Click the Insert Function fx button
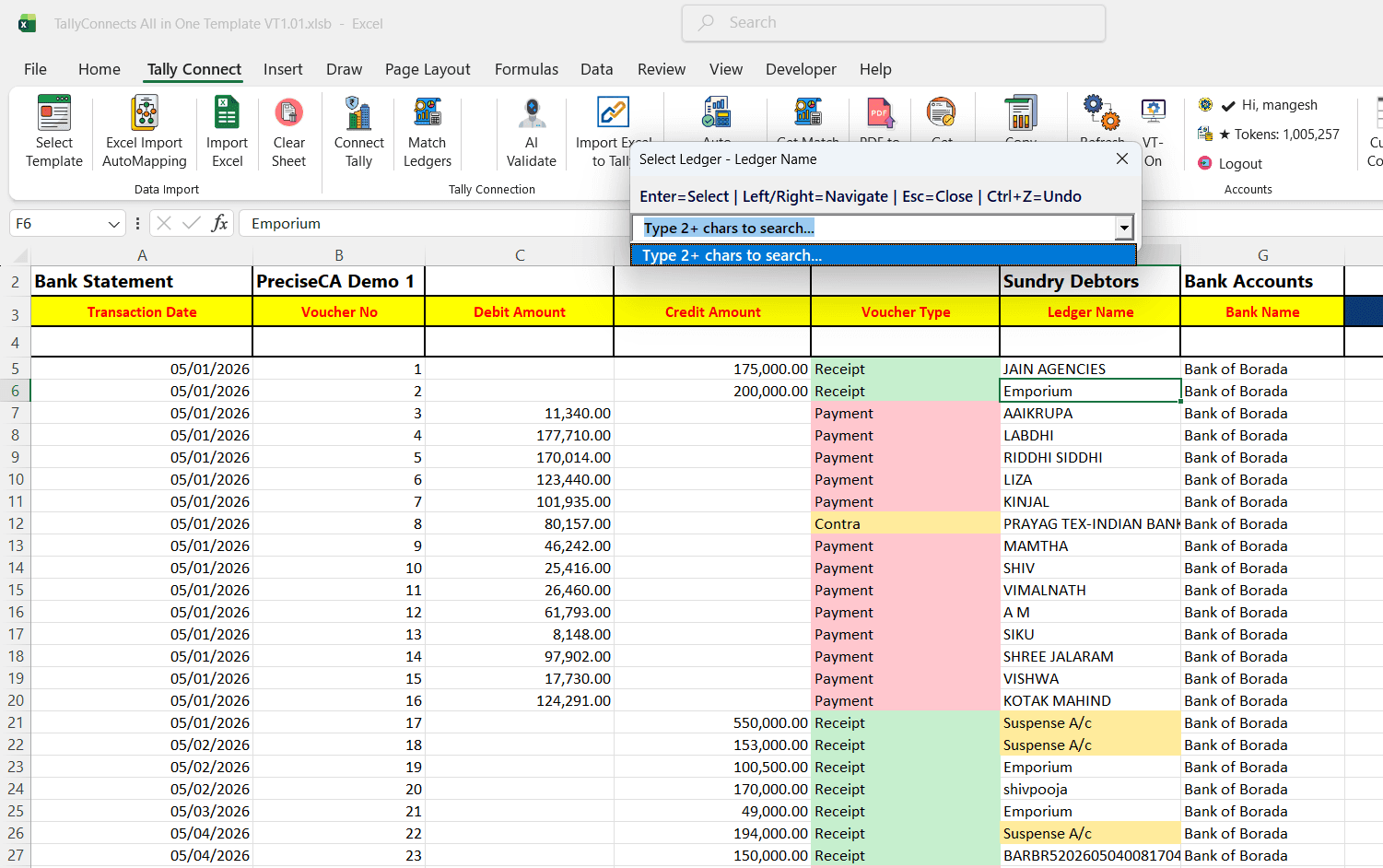This screenshot has height=868, width=1383. click(x=219, y=223)
